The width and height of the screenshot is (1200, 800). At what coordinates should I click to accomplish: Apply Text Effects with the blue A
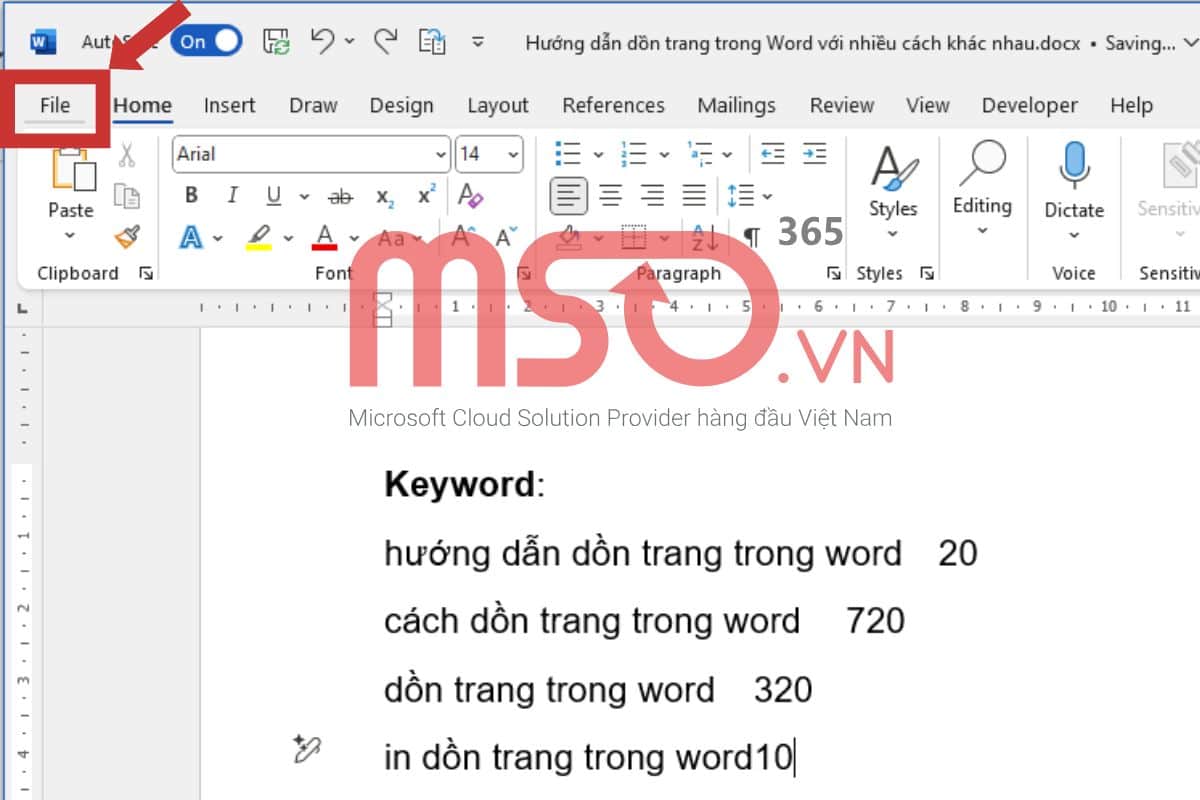pos(190,238)
